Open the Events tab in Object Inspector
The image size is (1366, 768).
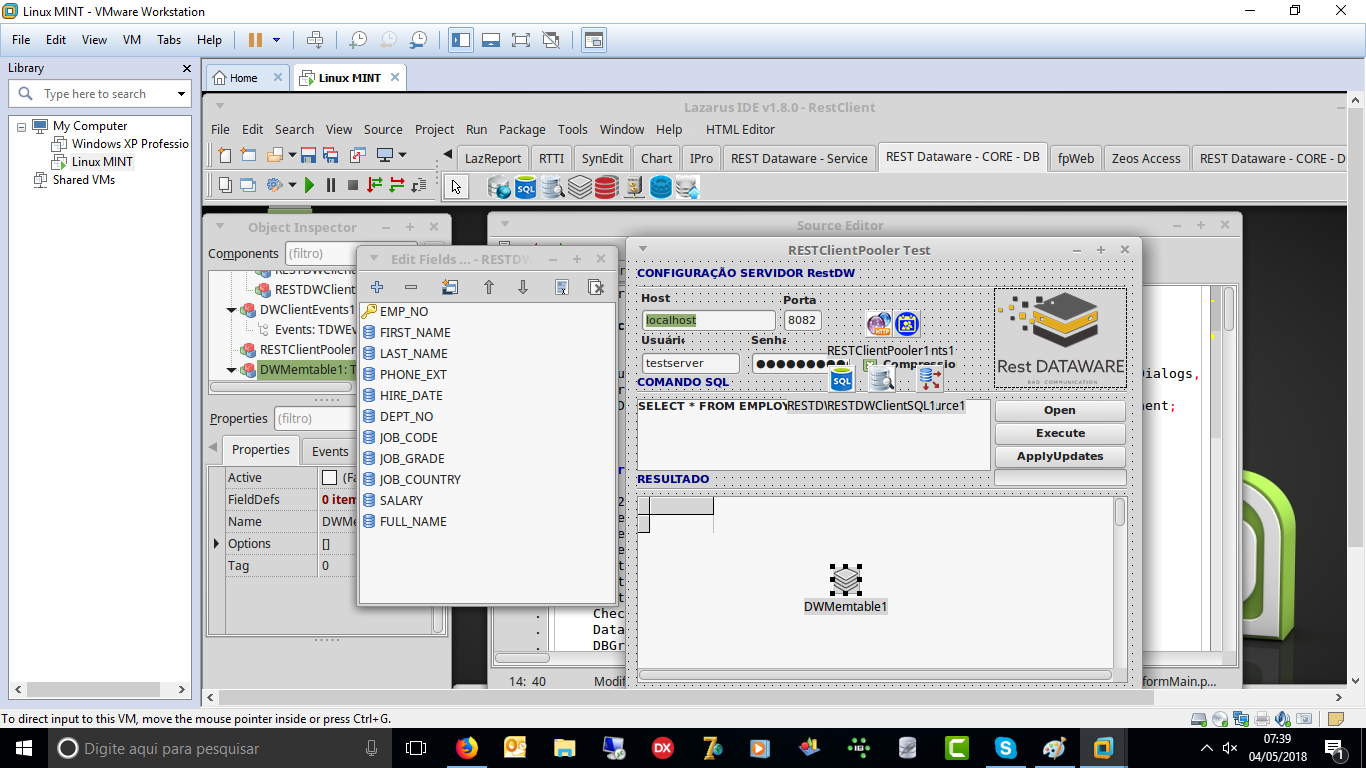[x=329, y=451]
